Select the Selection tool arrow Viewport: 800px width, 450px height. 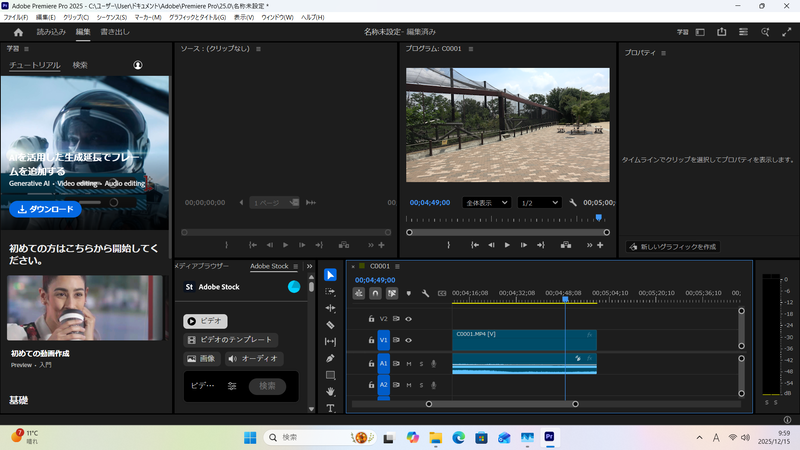pos(330,274)
